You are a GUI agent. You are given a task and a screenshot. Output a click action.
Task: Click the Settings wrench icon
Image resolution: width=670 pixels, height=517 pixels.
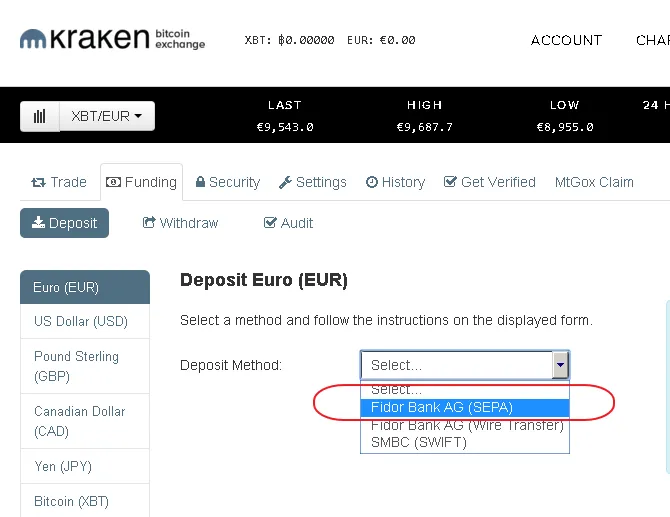pos(285,182)
